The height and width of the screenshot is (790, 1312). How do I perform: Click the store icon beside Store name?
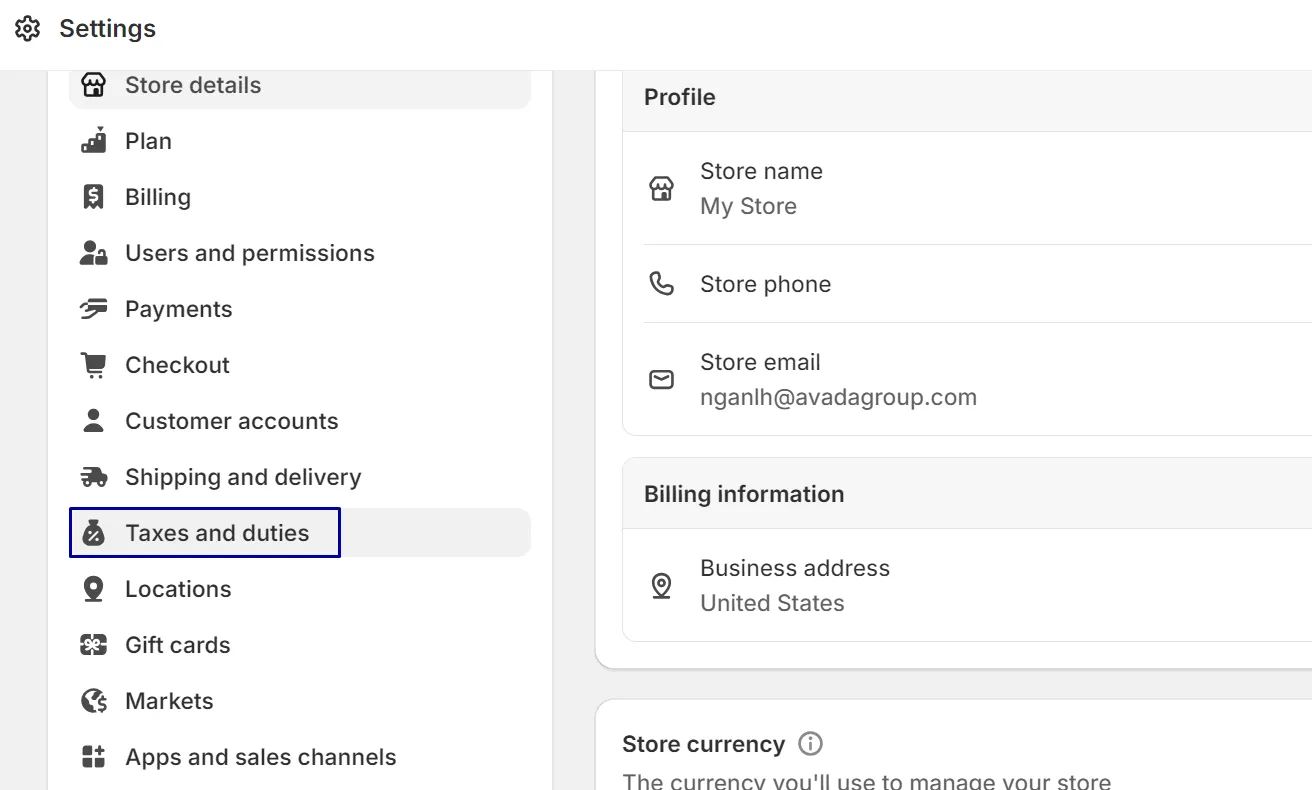point(661,189)
